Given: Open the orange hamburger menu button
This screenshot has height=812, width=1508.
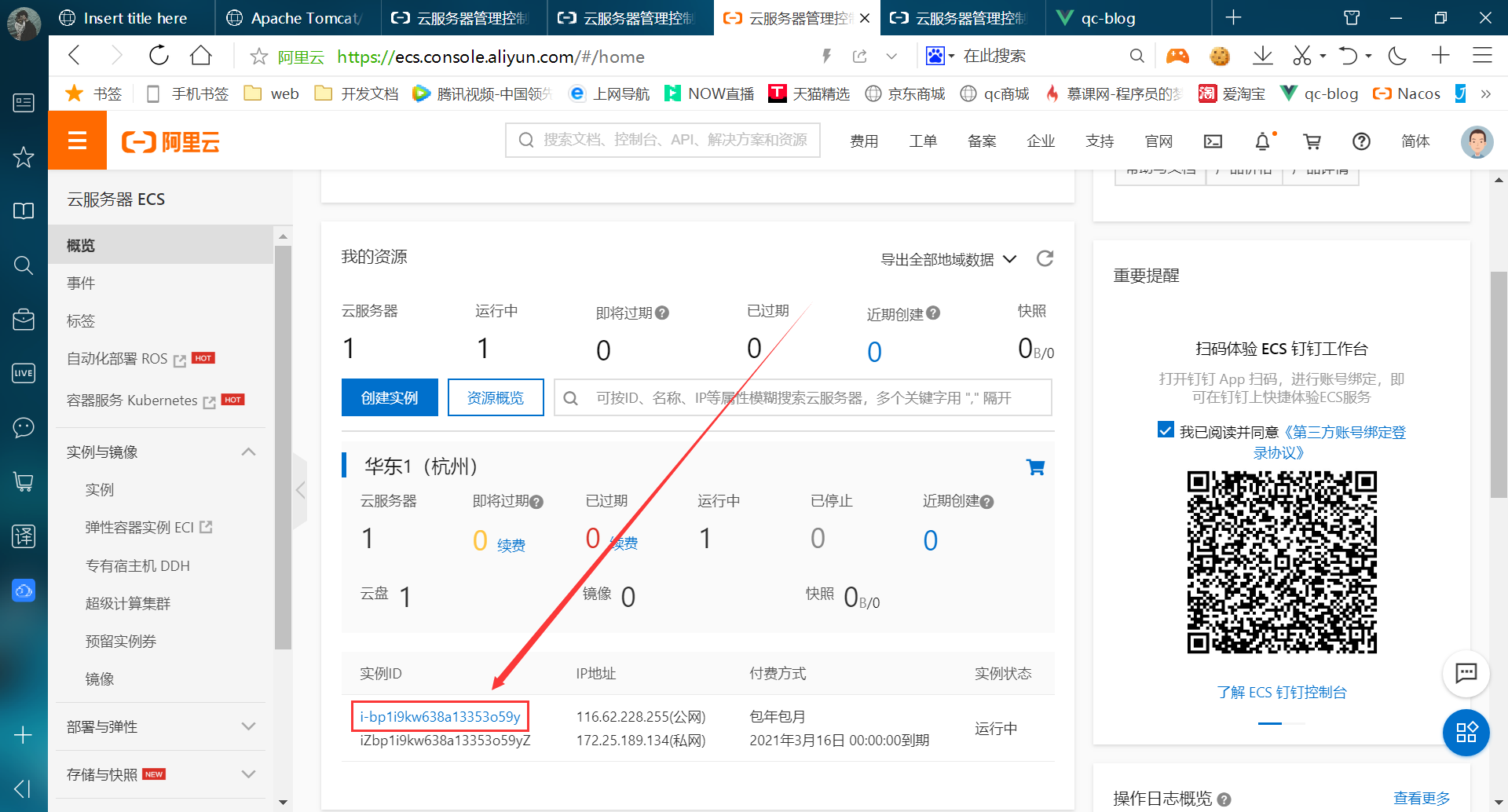Looking at the screenshot, I should [77, 141].
